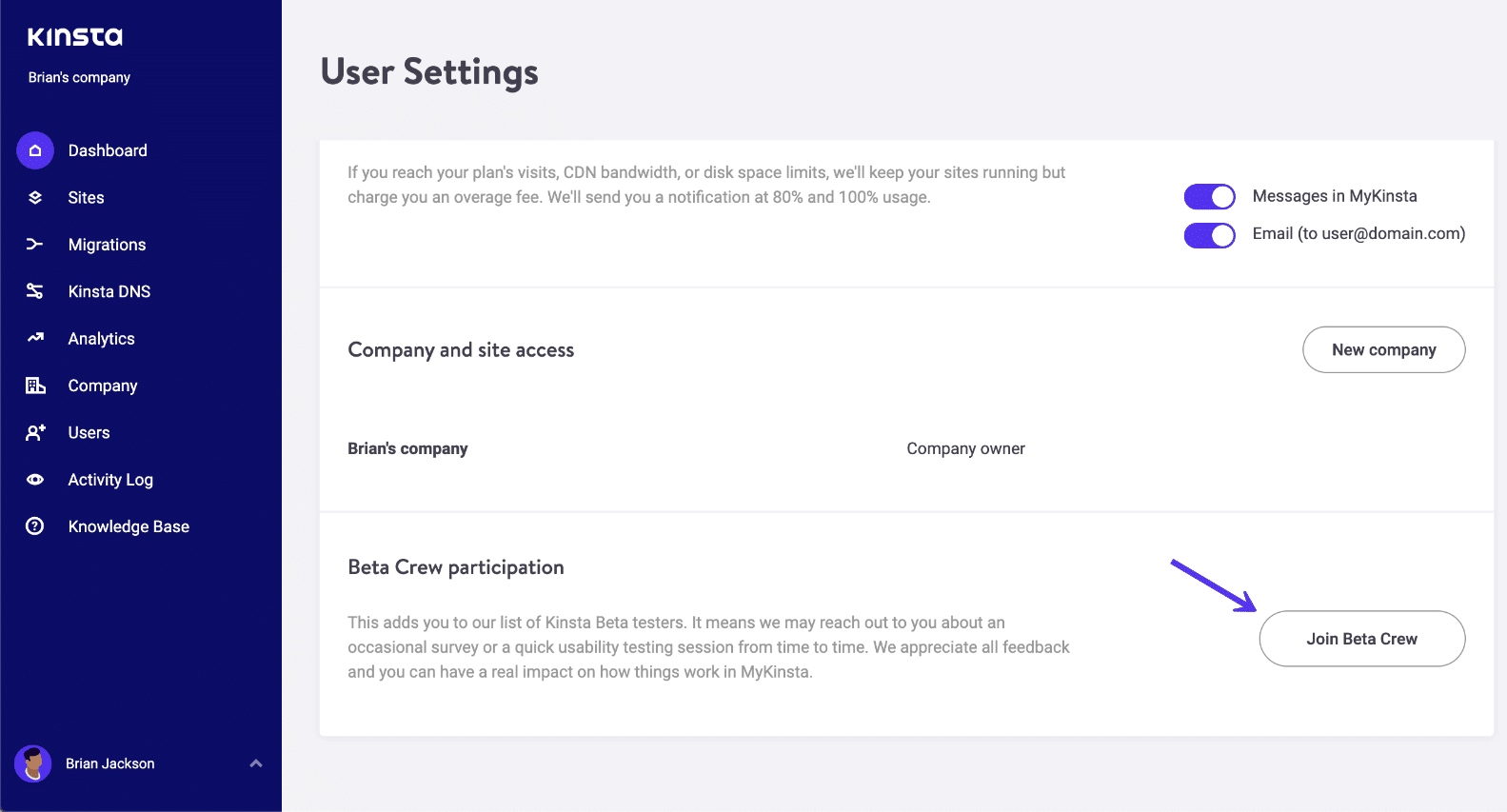This screenshot has height=812, width=1507.
Task: Click the Knowledge Base question icon
Action: (35, 526)
